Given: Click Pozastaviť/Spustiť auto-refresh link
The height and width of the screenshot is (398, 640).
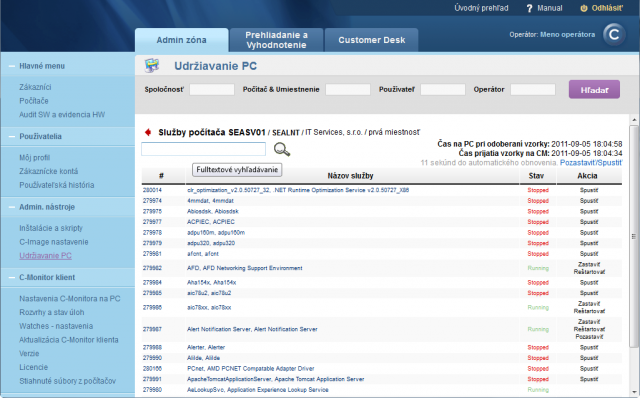Looking at the screenshot, I should 591,162.
